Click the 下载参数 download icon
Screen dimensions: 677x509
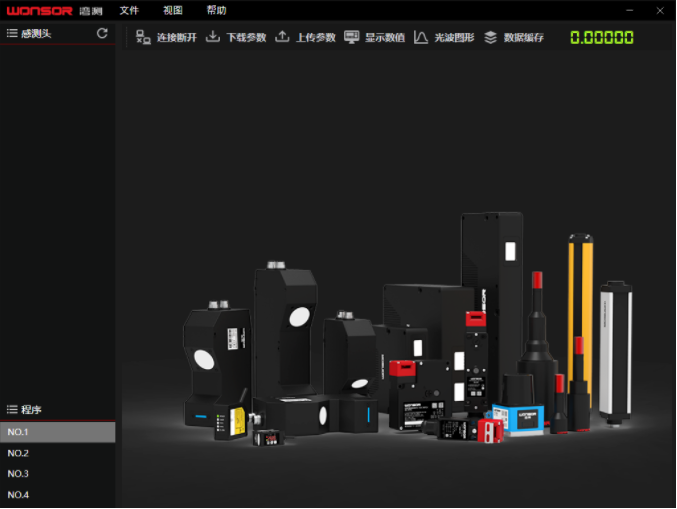click(212, 37)
